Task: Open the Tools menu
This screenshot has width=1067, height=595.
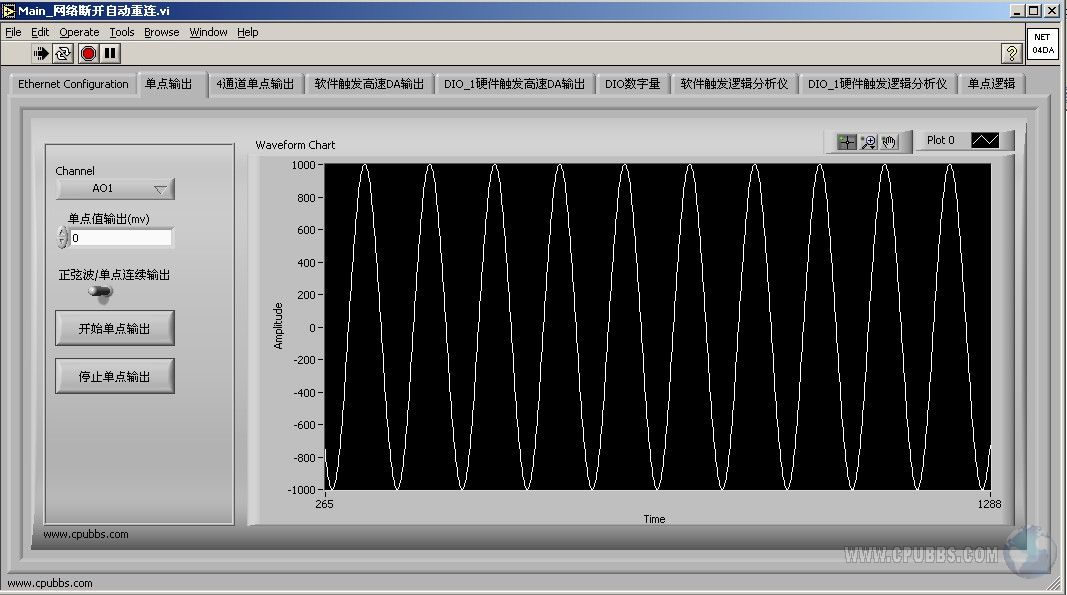Action: pos(122,32)
